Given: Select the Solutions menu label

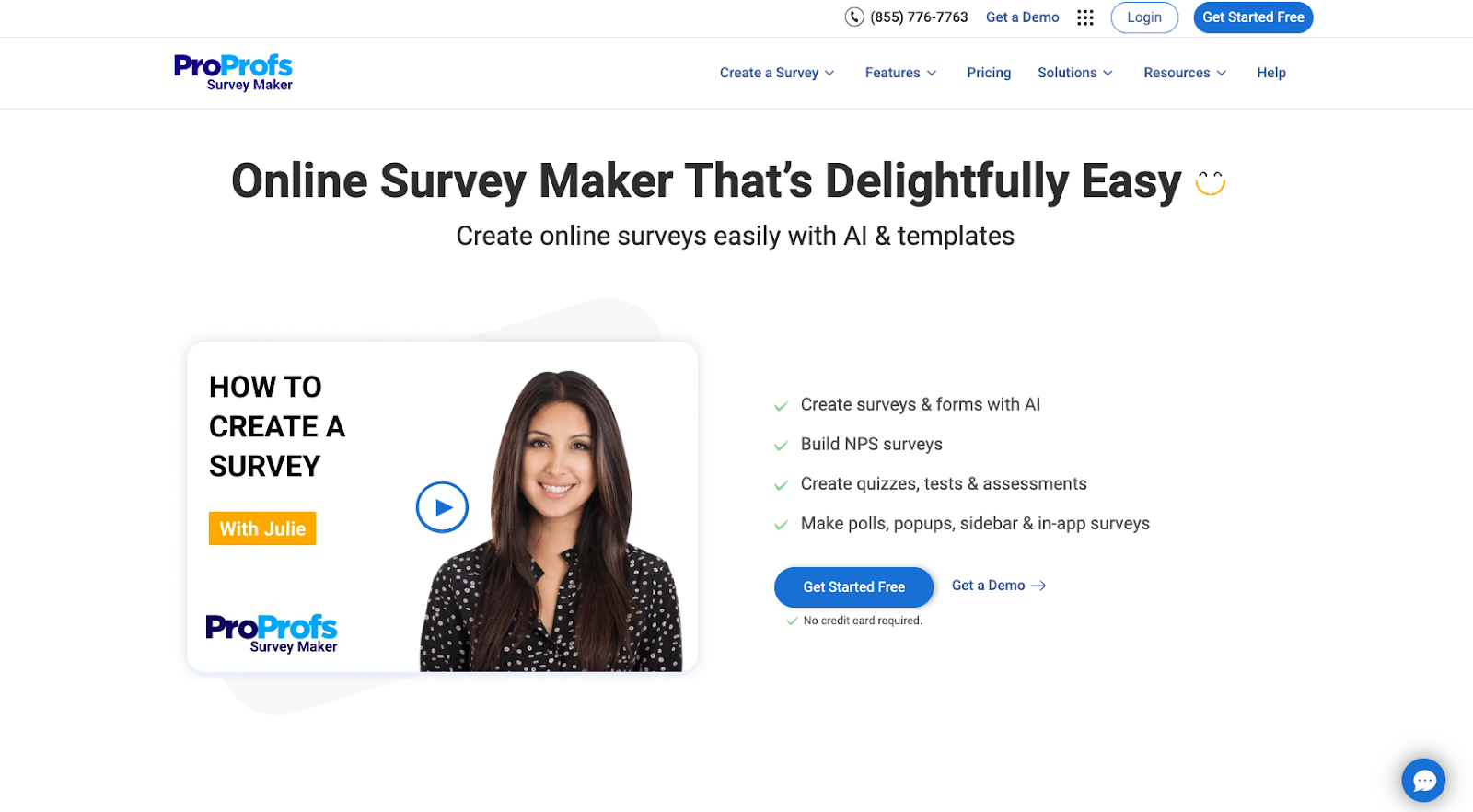Looking at the screenshot, I should pos(1067,73).
